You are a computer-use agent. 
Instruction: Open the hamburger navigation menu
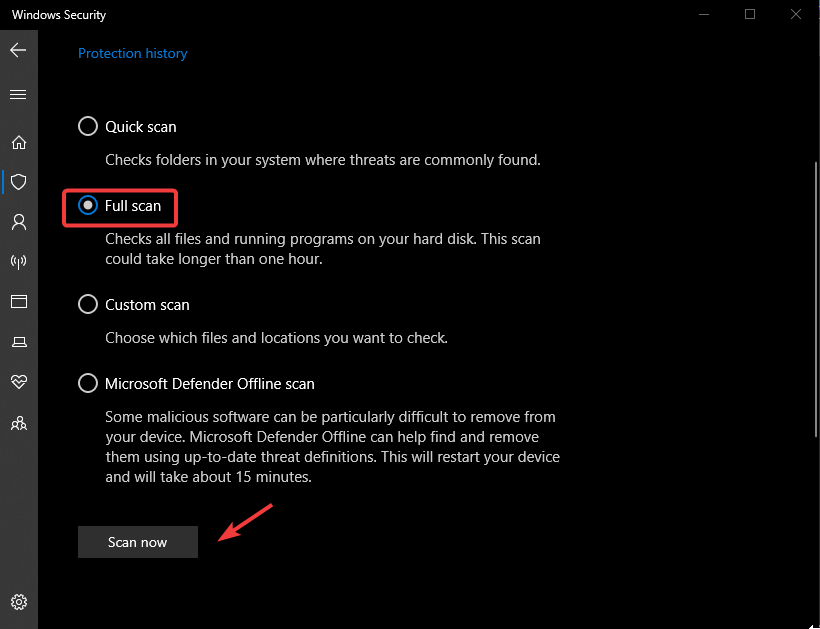tap(18, 94)
